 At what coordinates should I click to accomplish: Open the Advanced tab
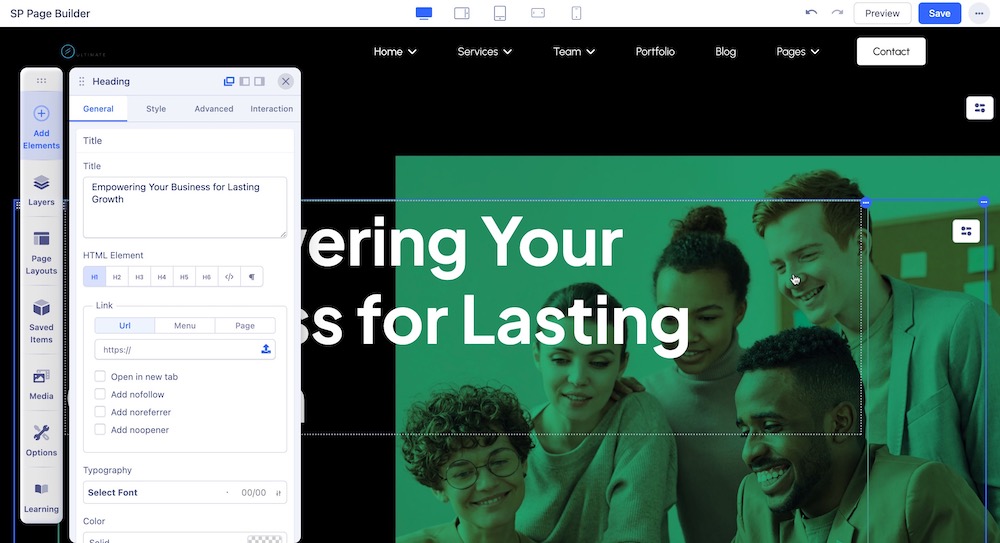(214, 109)
